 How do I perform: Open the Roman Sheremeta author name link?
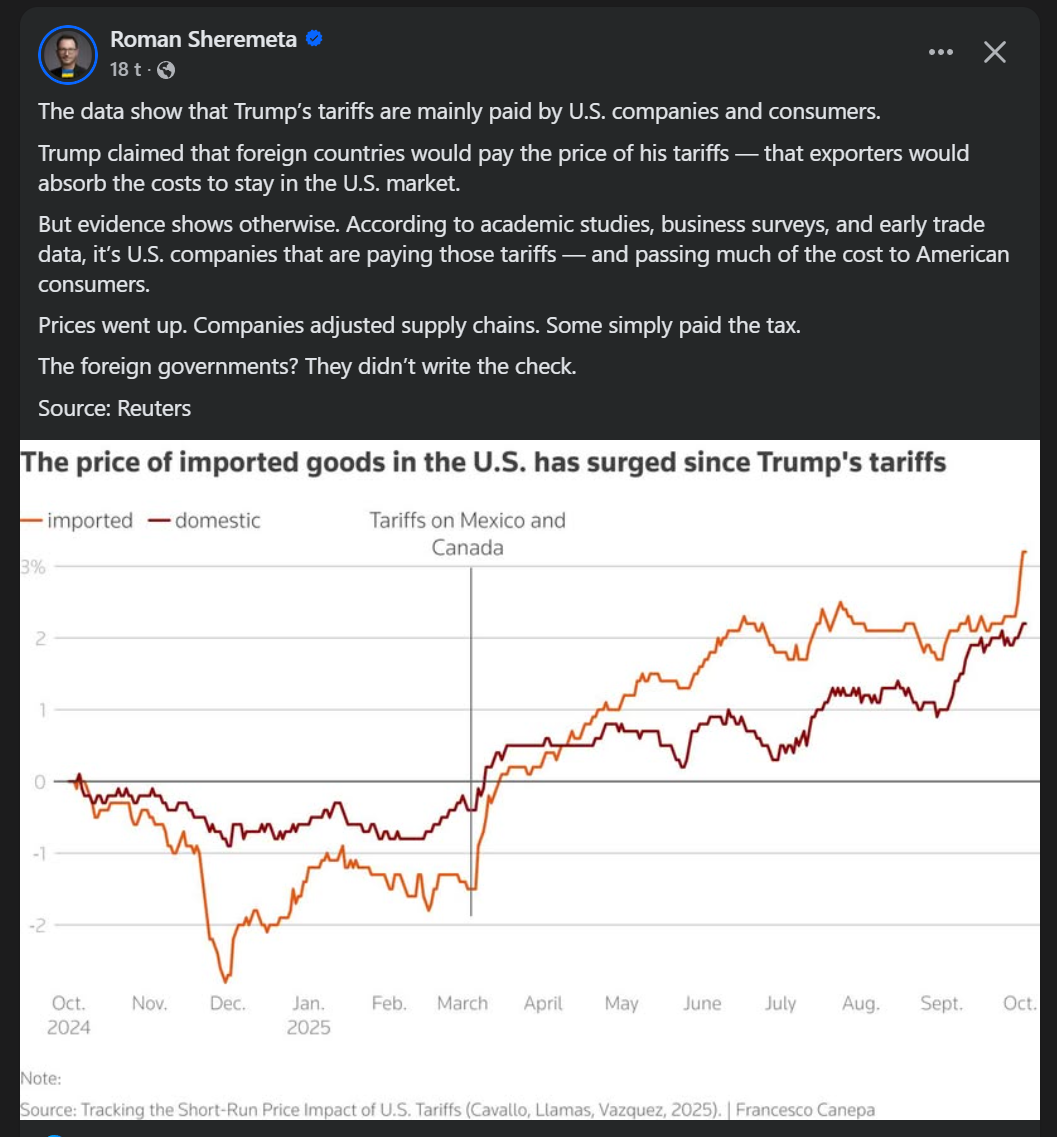pos(204,39)
